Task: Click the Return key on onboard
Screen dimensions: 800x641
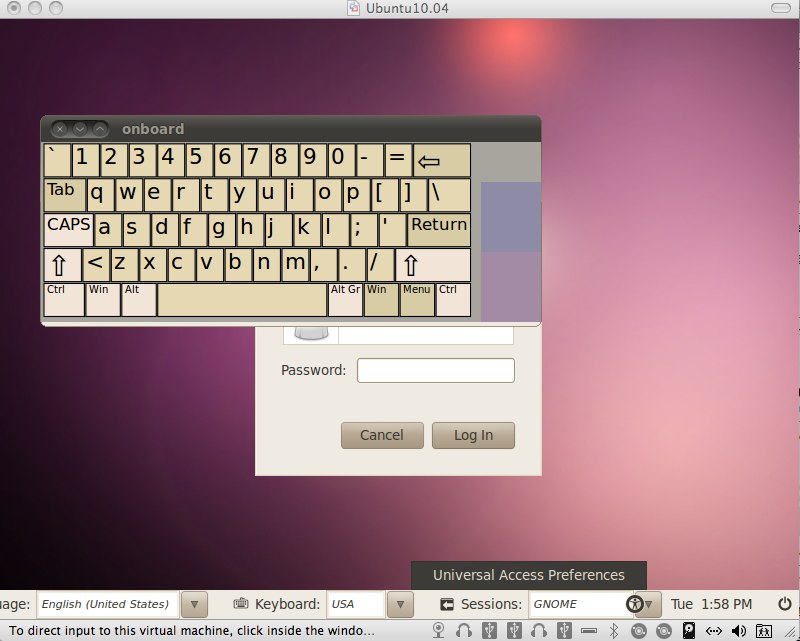Action: point(439,230)
